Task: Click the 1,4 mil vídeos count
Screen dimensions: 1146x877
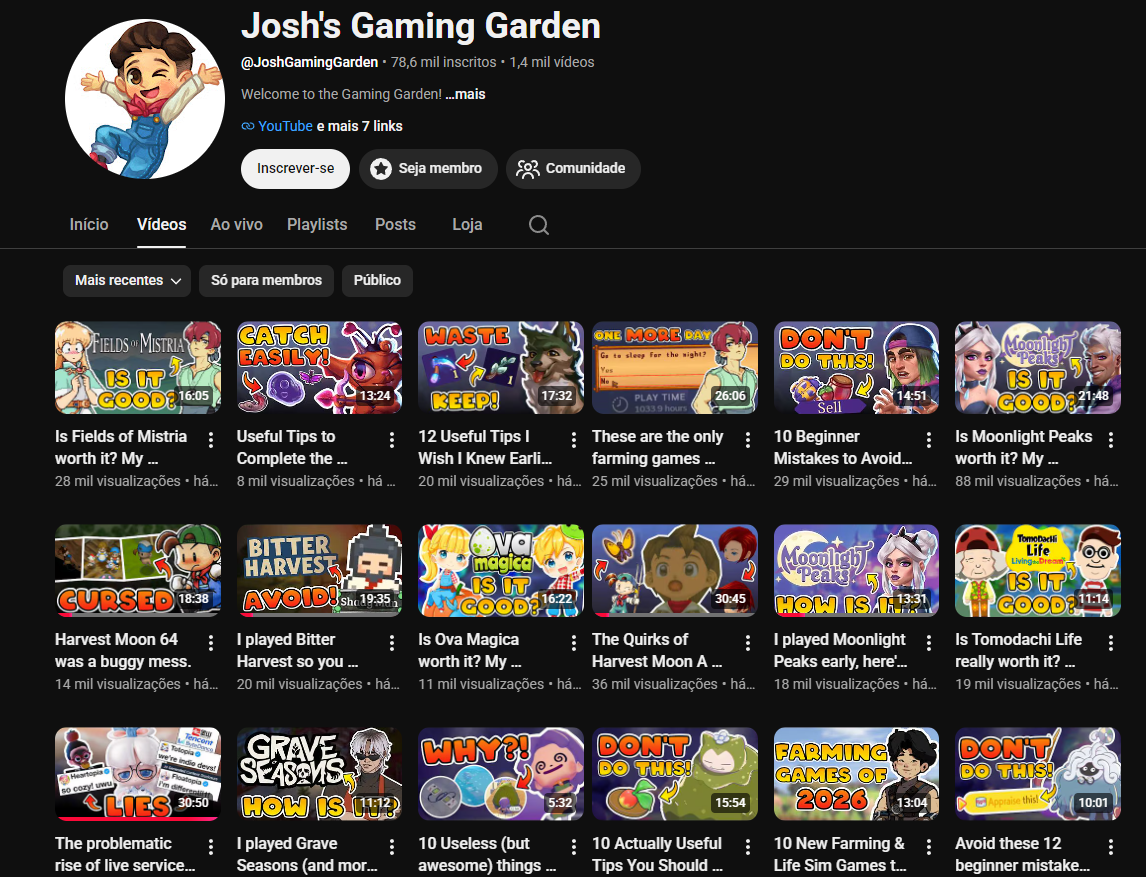Action: click(552, 63)
